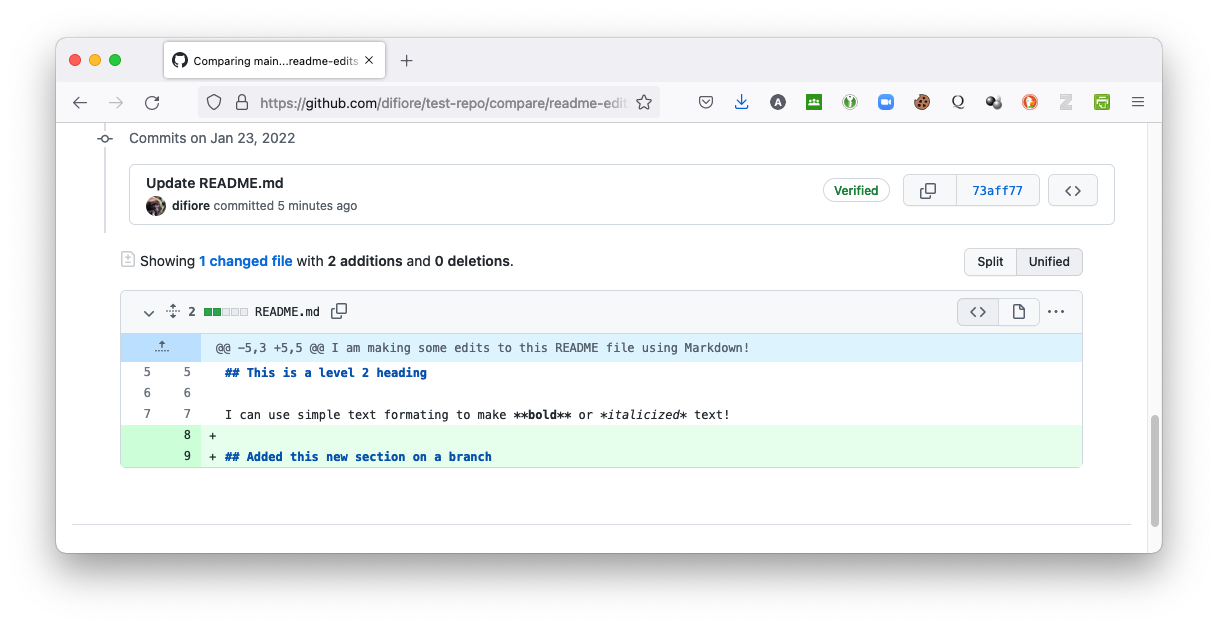The width and height of the screenshot is (1218, 627).
Task: Switch to Split diff view
Action: click(x=990, y=262)
